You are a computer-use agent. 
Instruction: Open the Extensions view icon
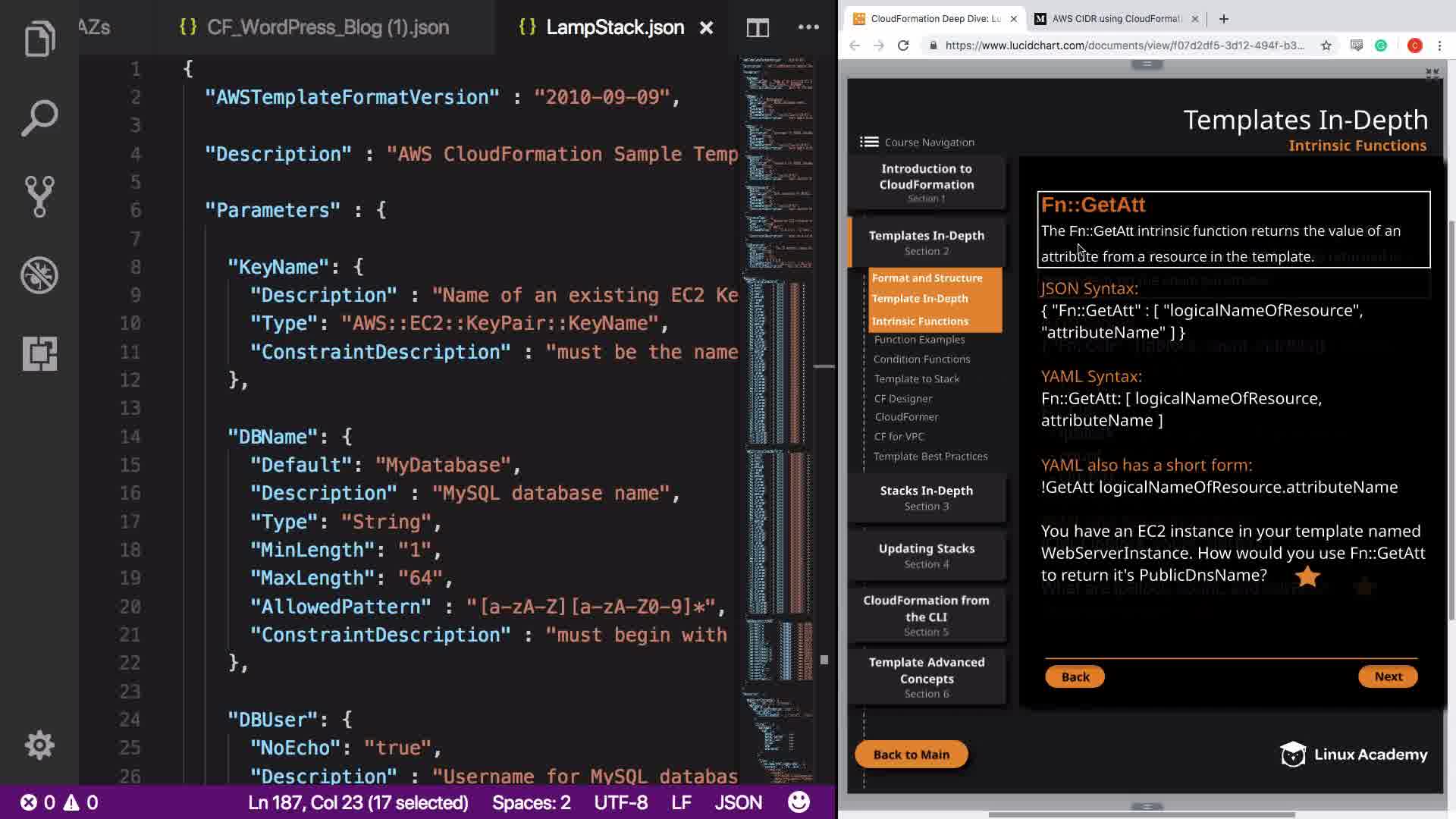pos(39,353)
